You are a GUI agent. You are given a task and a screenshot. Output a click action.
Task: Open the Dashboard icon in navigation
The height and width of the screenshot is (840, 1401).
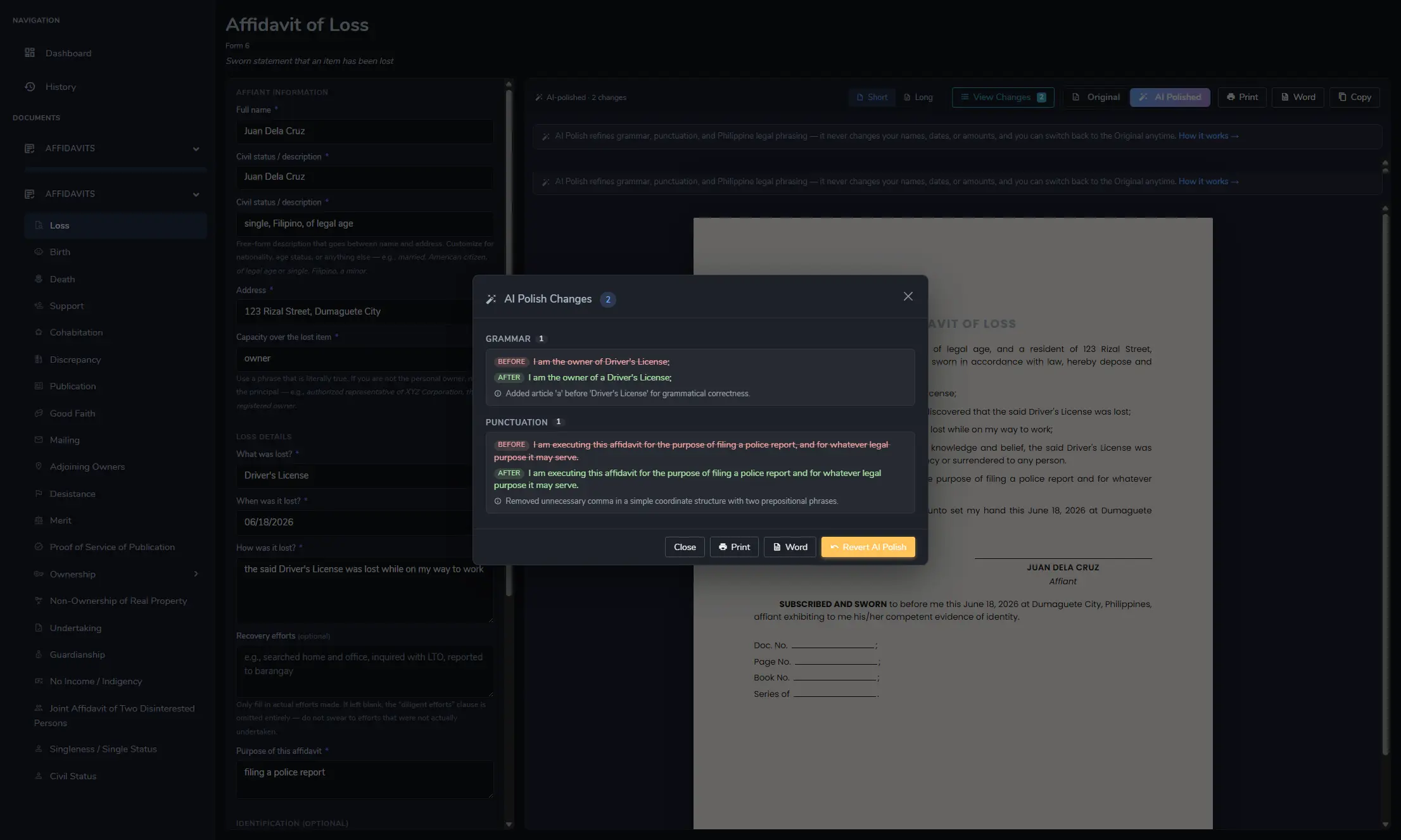click(30, 53)
